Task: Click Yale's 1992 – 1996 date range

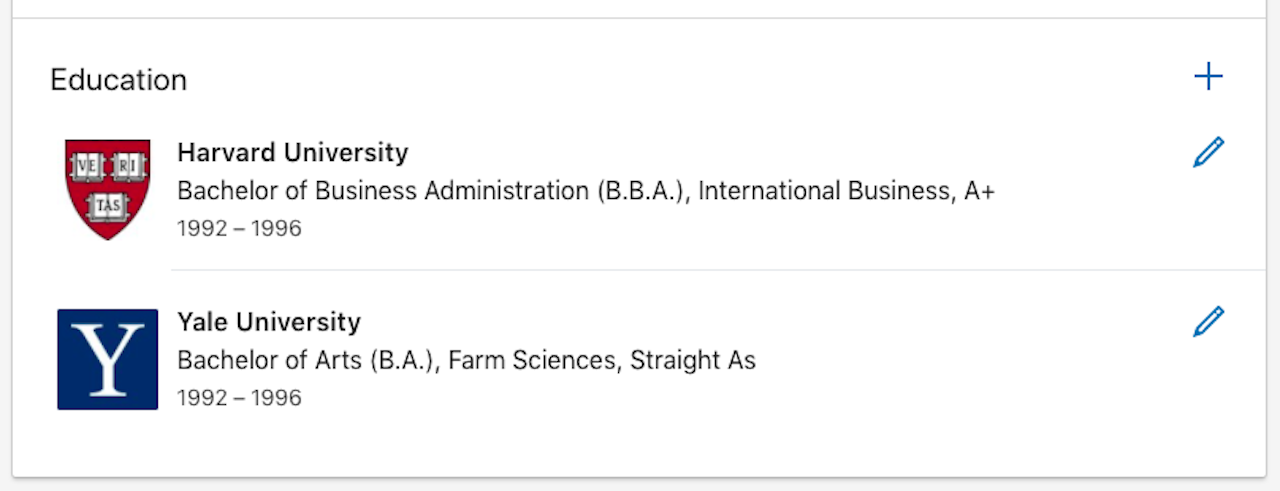Action: tap(239, 397)
